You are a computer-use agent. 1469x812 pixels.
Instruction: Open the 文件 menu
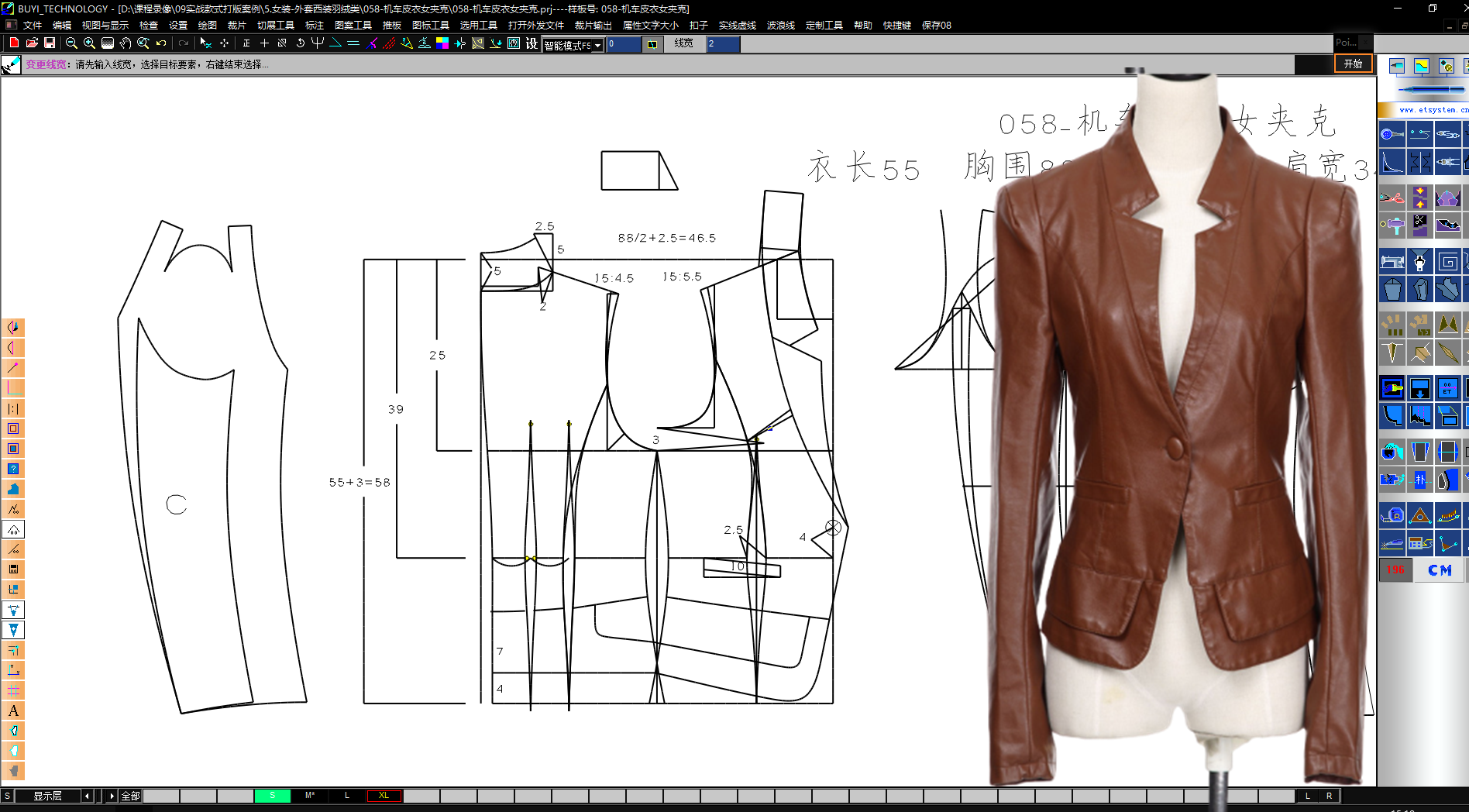[x=33, y=26]
